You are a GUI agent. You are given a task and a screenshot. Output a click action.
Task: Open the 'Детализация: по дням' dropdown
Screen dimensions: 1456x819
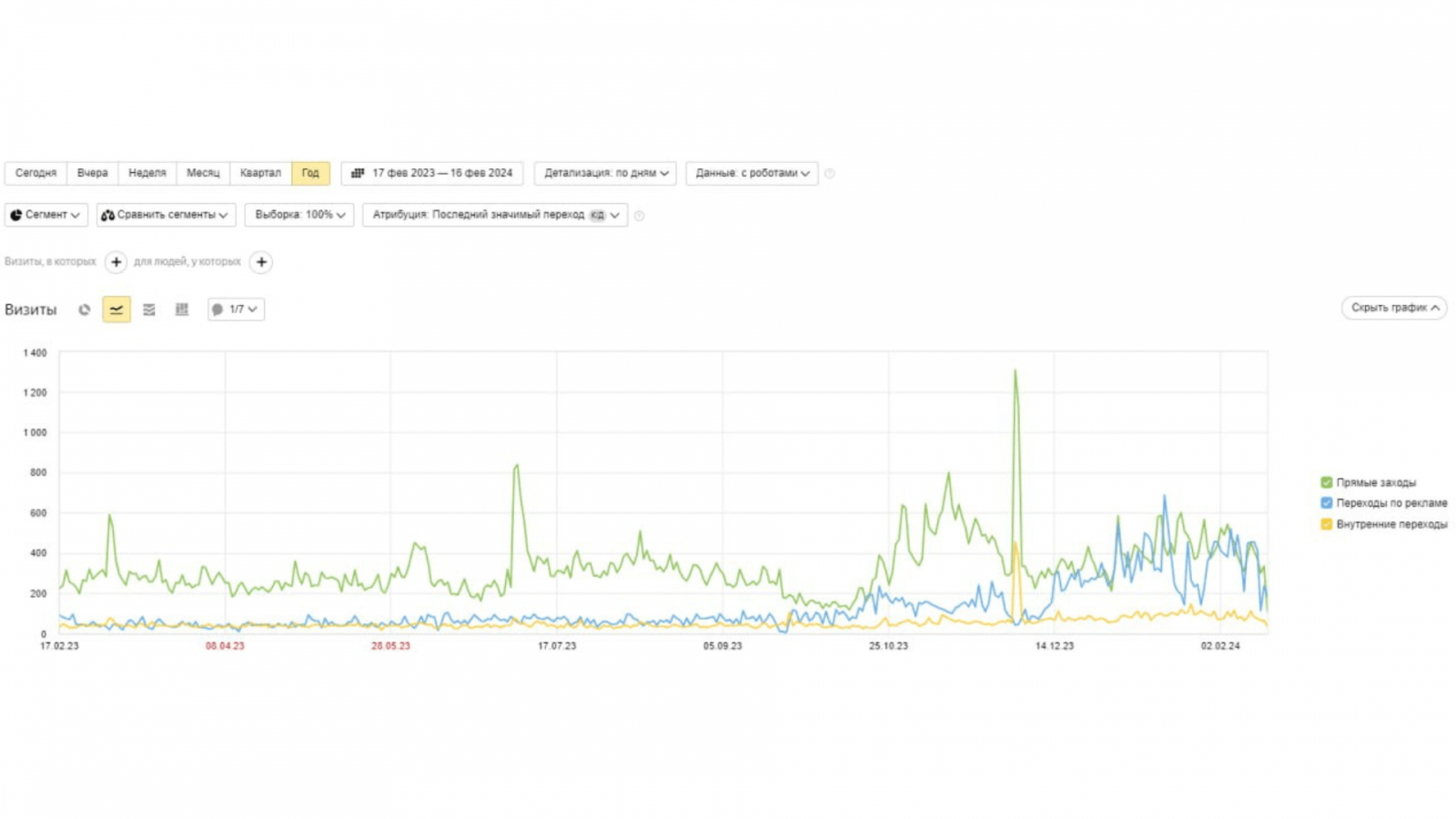click(x=605, y=173)
